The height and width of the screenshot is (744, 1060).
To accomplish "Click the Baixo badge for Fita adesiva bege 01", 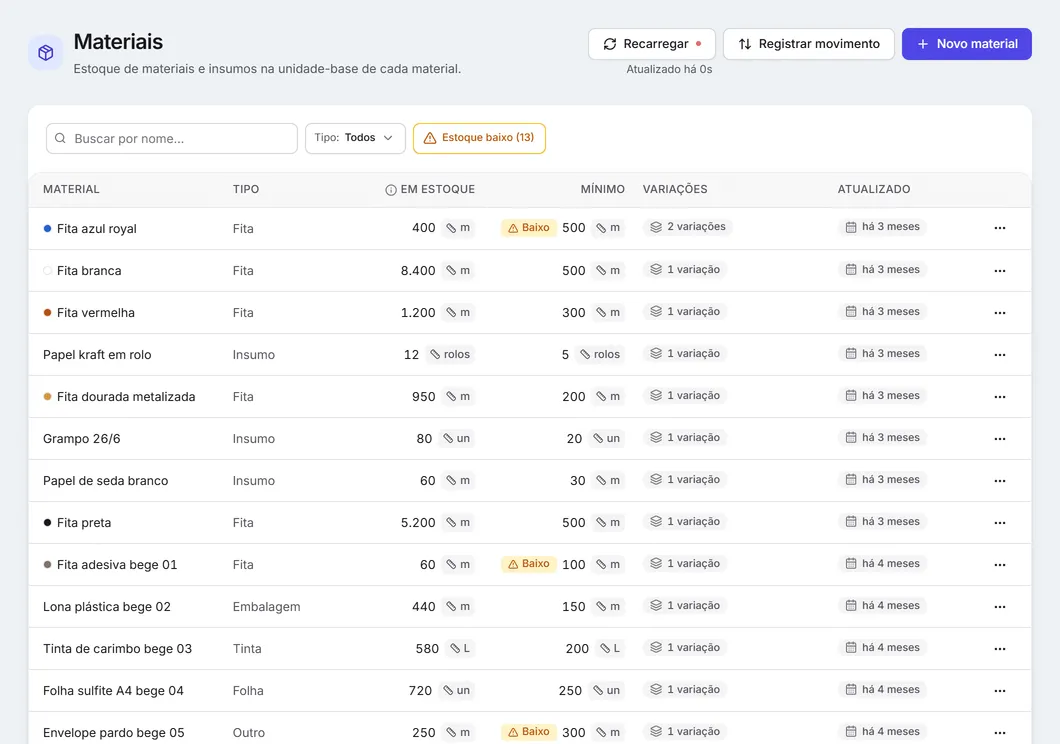I will point(529,564).
